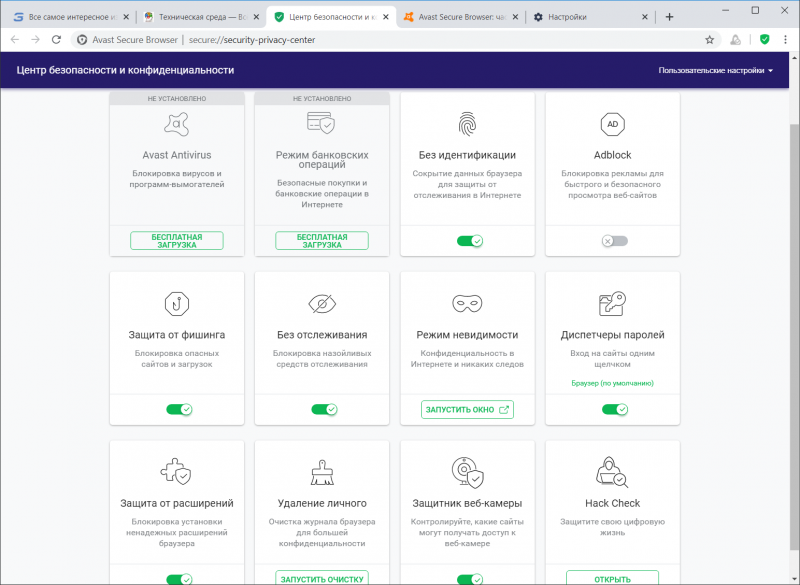Reload the page

tap(57, 40)
